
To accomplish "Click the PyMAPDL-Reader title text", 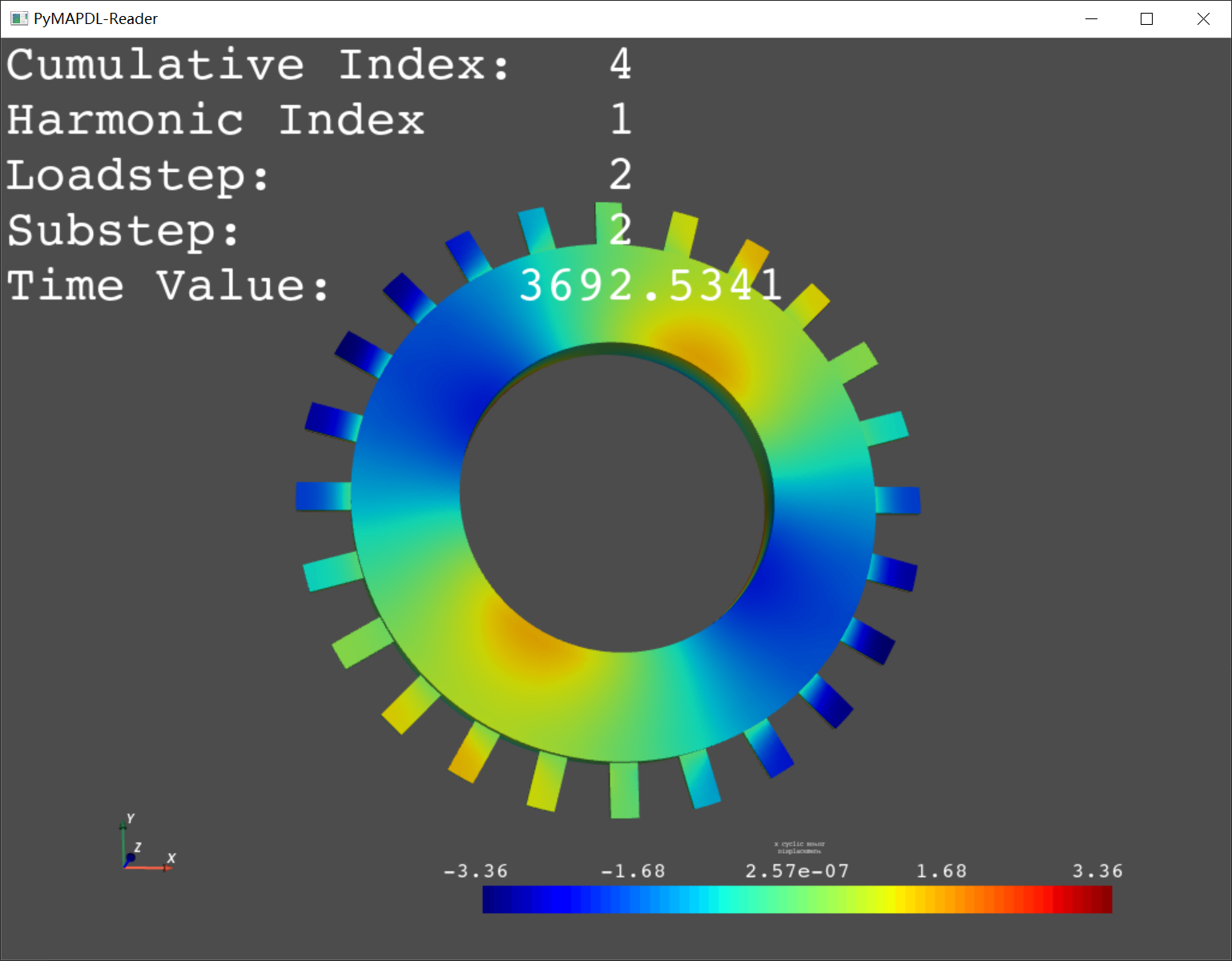I will click(x=95, y=18).
